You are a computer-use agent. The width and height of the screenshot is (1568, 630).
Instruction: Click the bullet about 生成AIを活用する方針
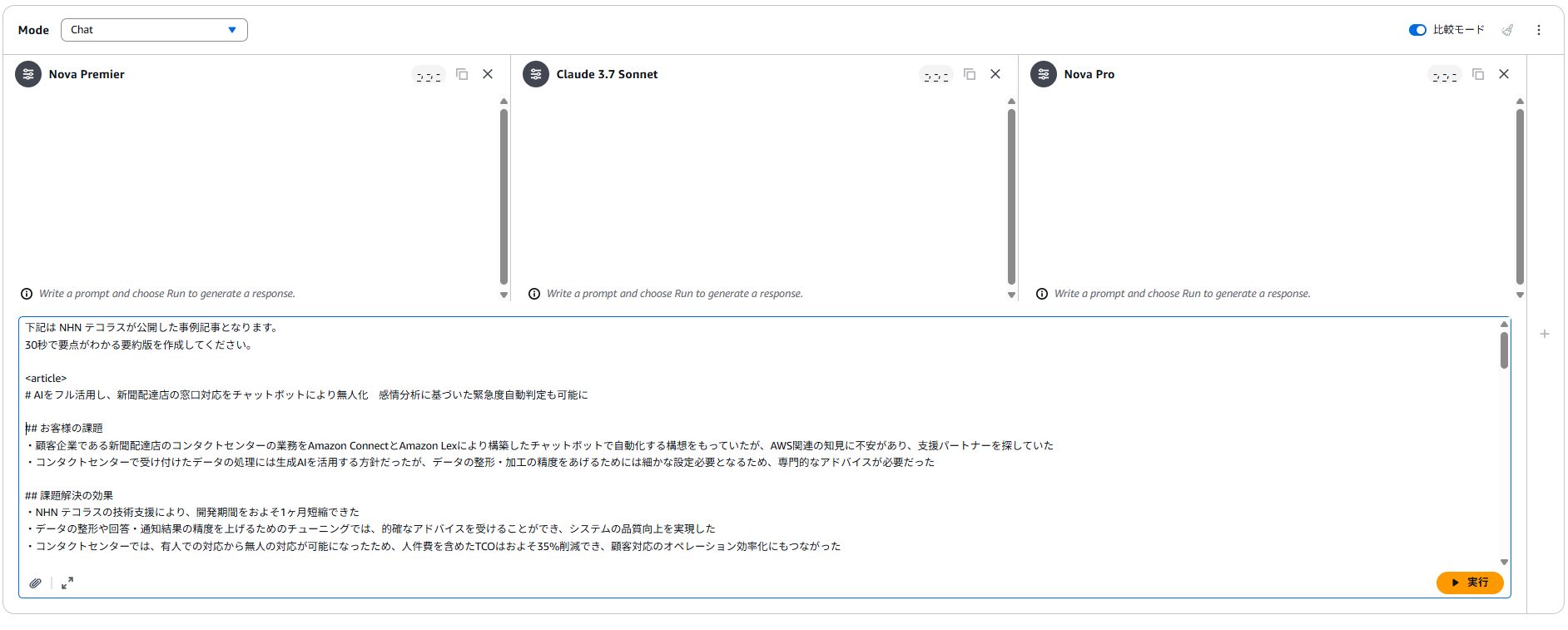coord(480,462)
